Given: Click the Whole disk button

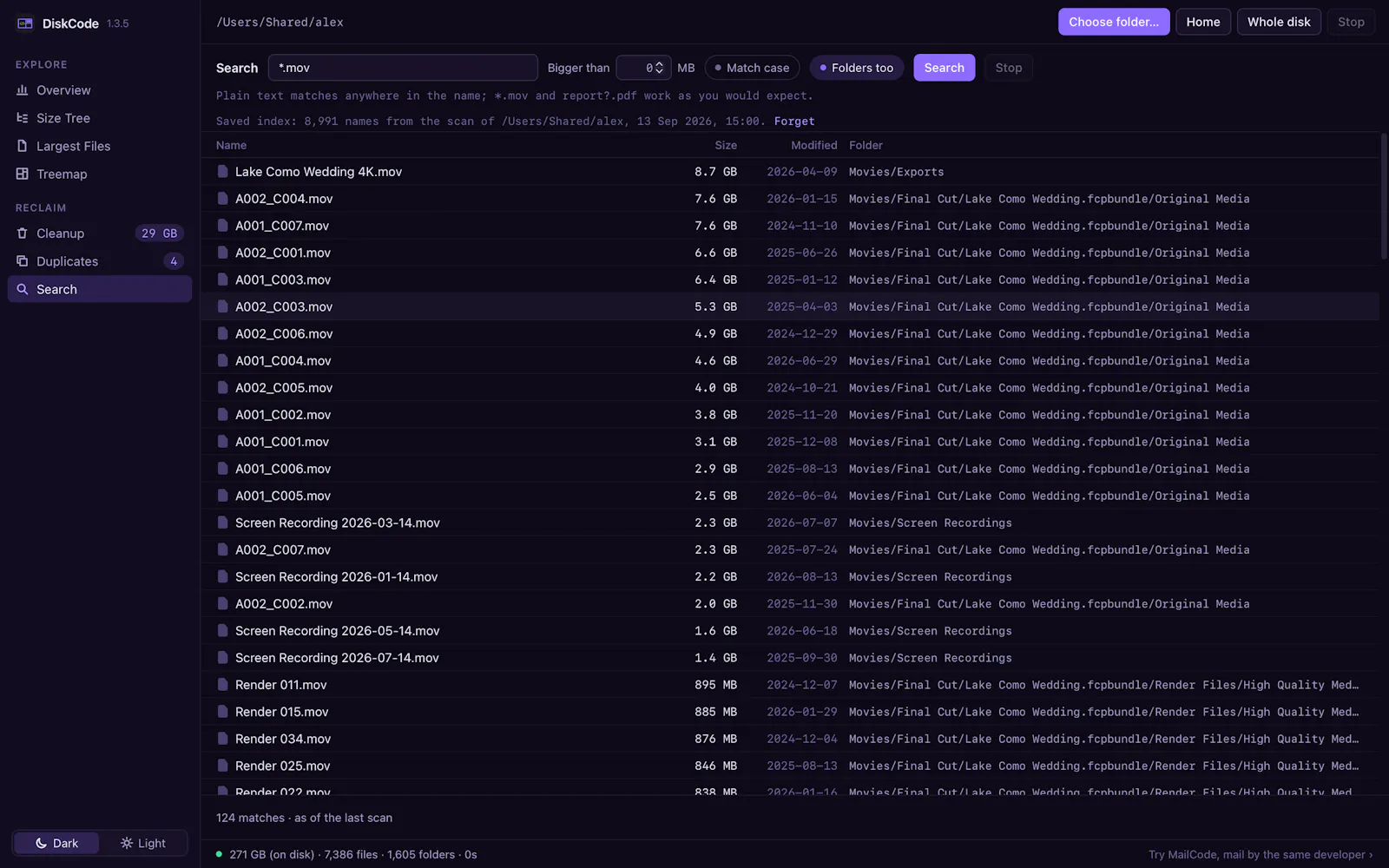Looking at the screenshot, I should (x=1279, y=22).
